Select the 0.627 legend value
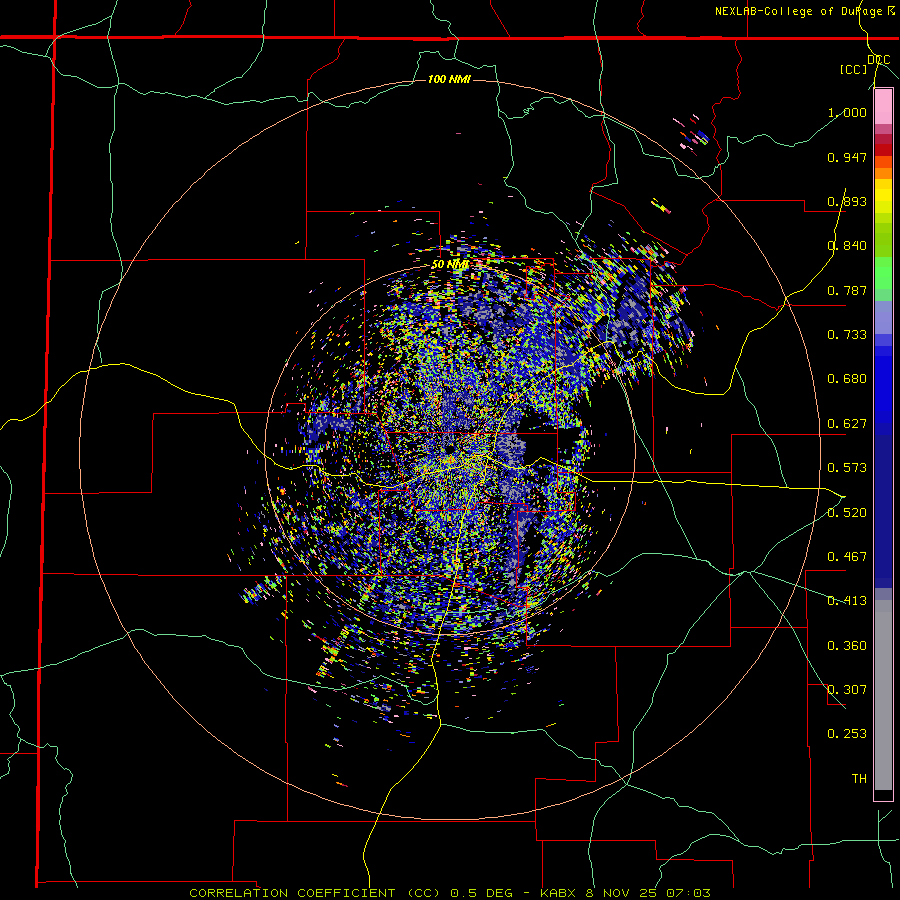Viewport: 900px width, 900px height. 847,424
